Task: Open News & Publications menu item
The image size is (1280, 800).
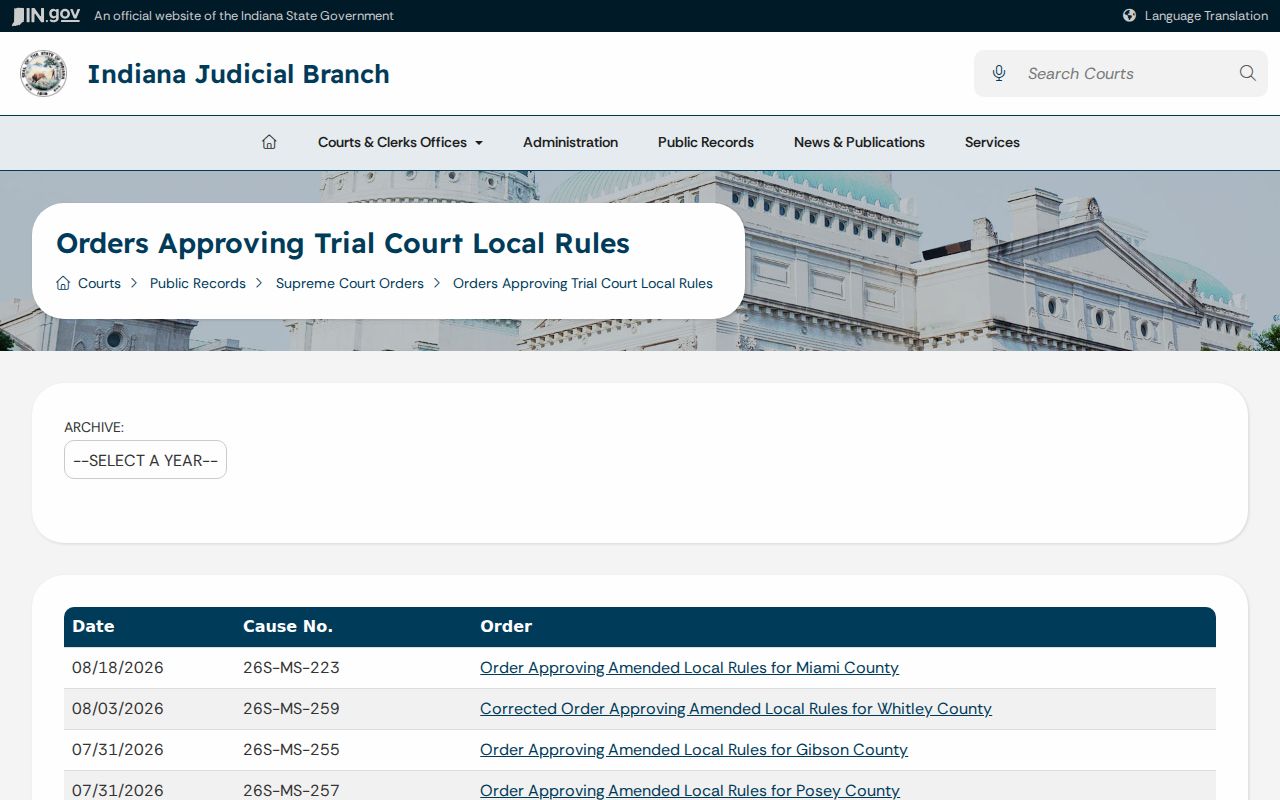Action: 859,142
